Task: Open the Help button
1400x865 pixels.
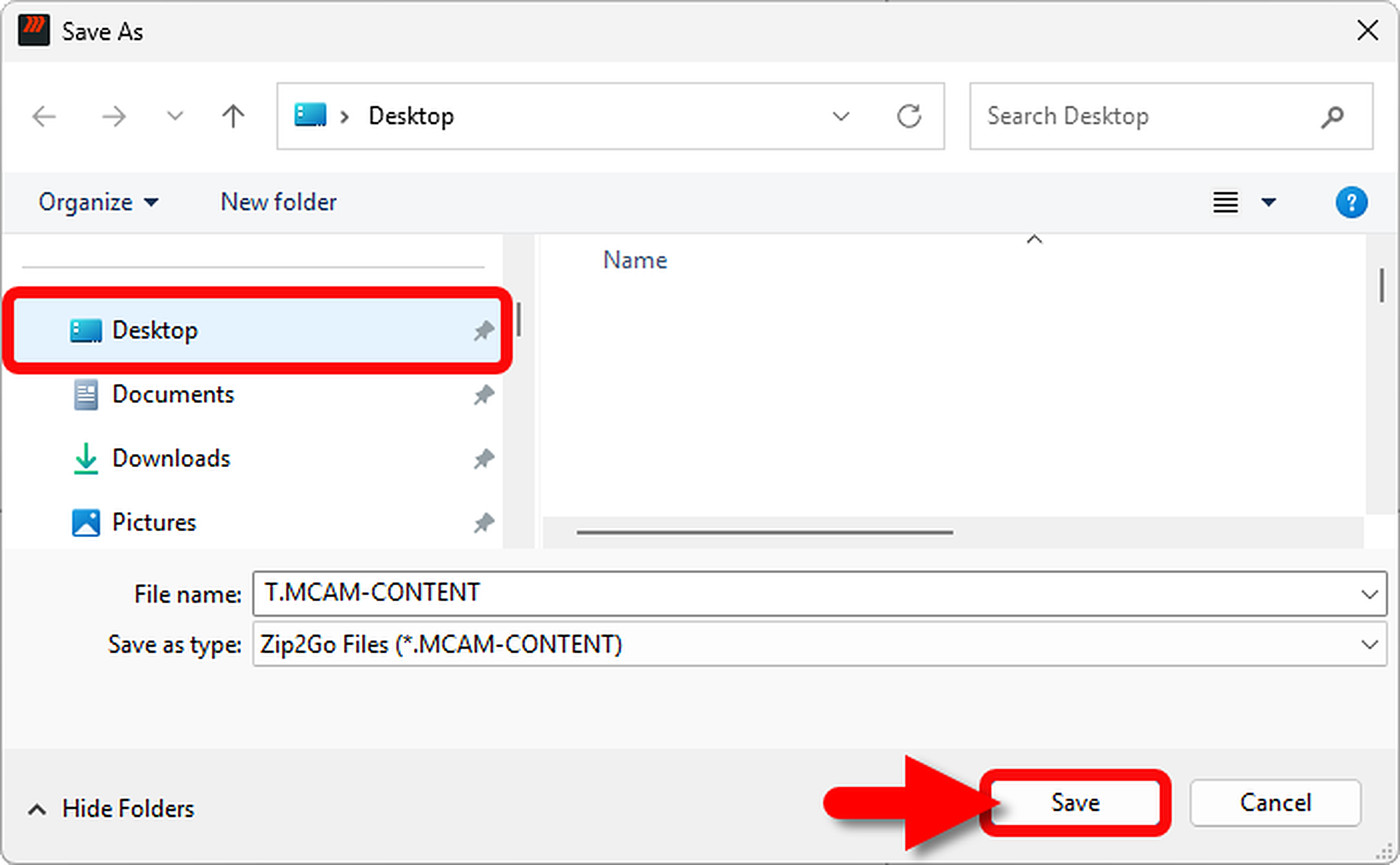Action: coord(1351,202)
